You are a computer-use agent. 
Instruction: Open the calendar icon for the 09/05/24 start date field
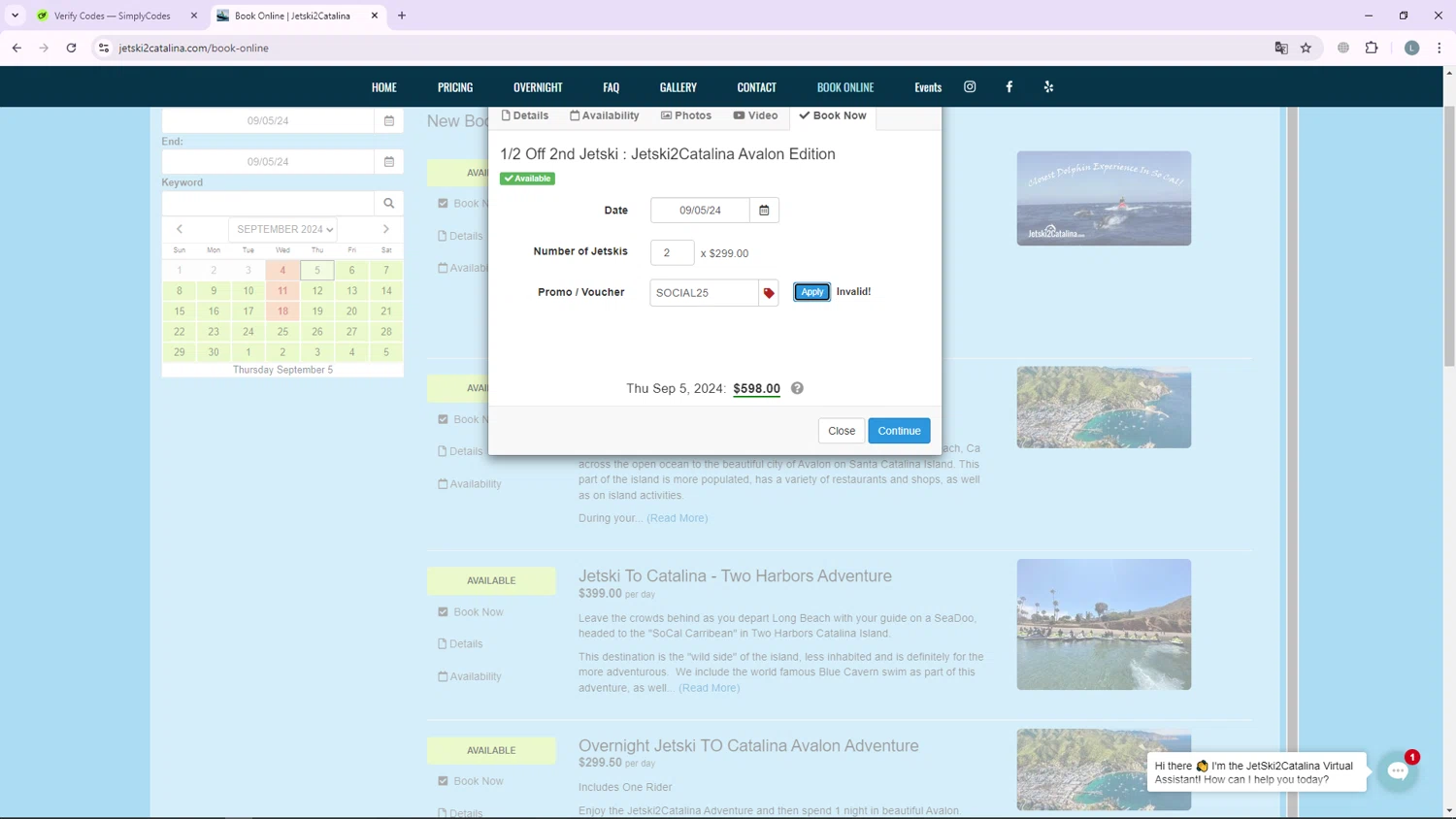389,120
